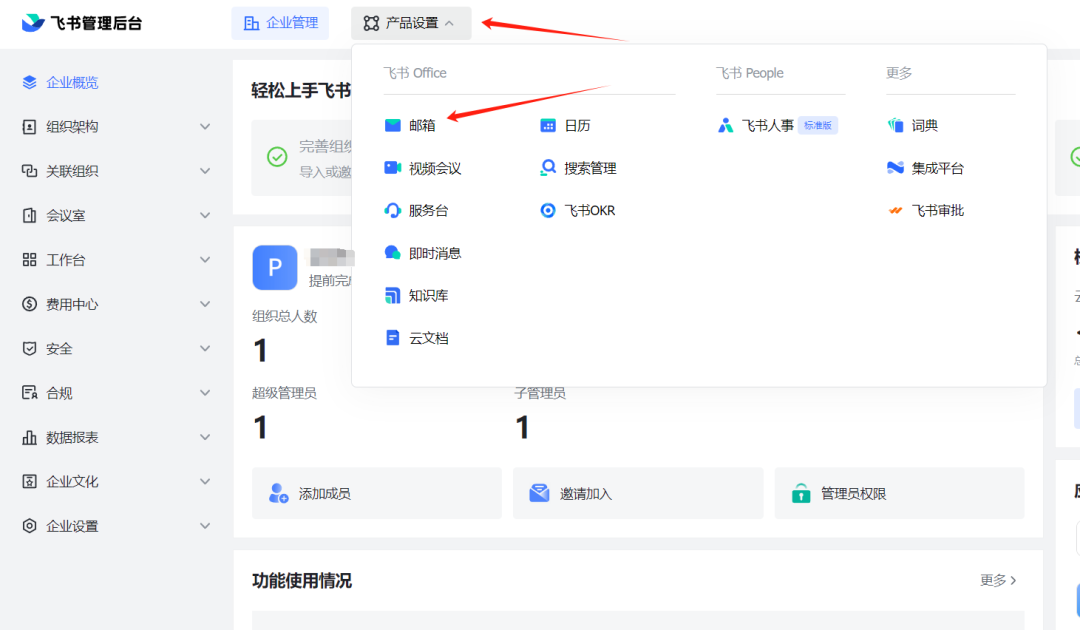Select the 飞书审批 approval icon
The width and height of the screenshot is (1080, 630).
(x=895, y=211)
